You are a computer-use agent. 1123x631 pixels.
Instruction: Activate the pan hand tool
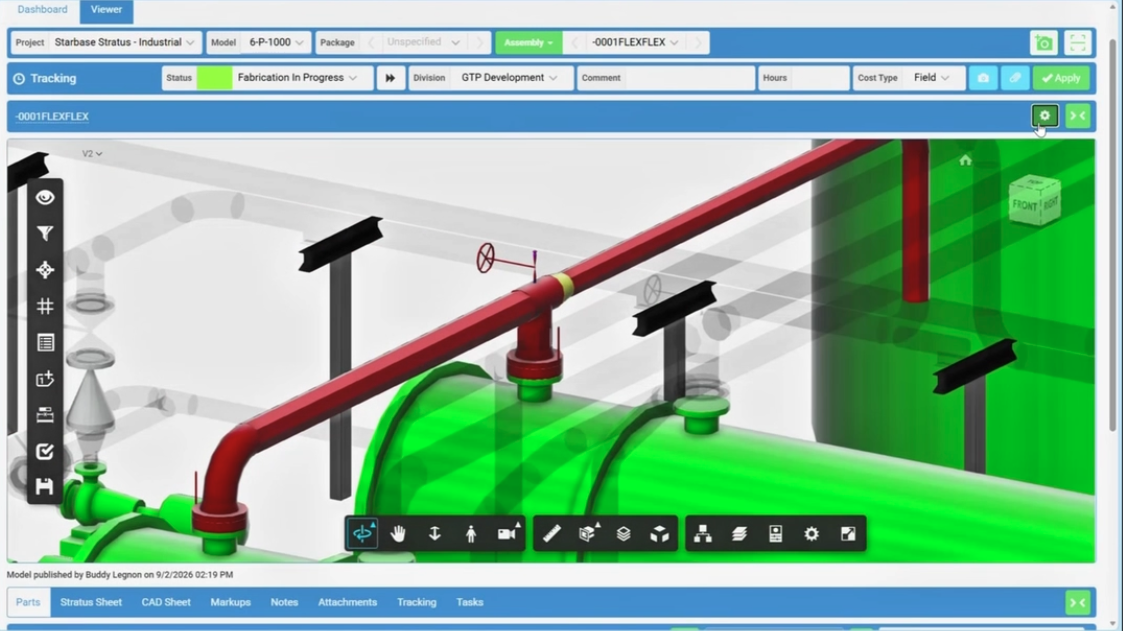398,534
